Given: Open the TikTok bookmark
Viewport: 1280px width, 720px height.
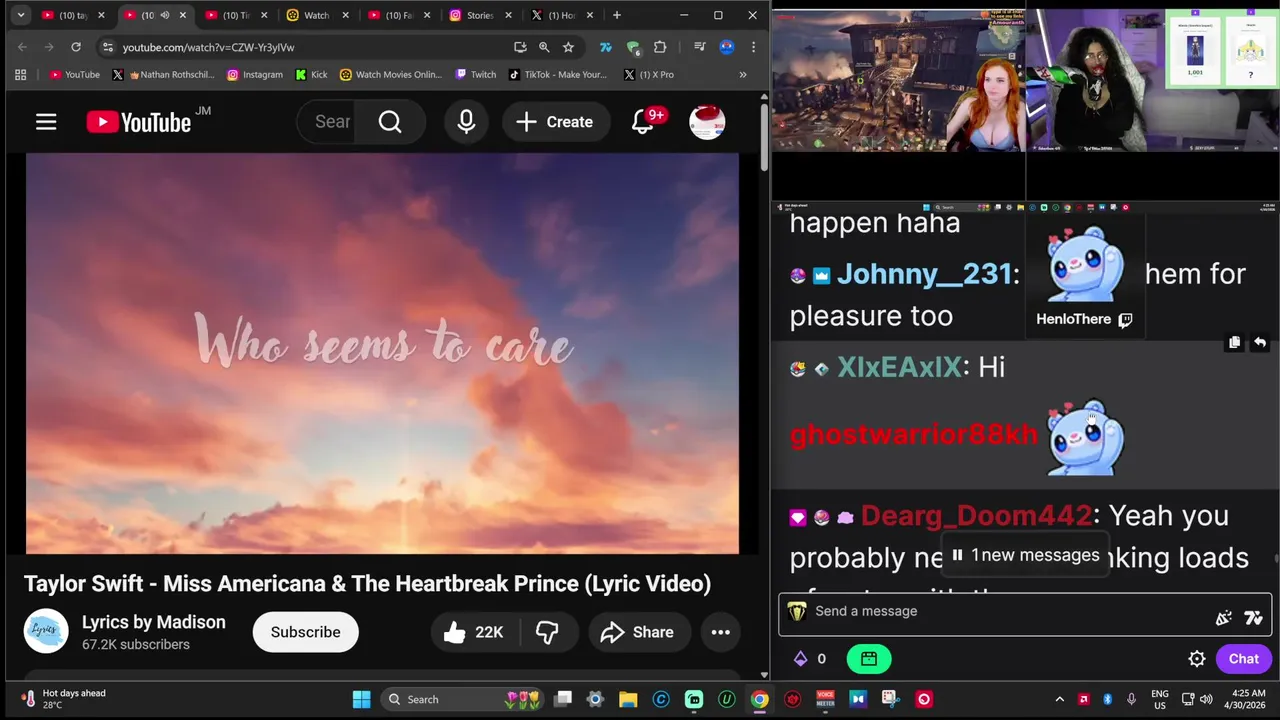Looking at the screenshot, I should [558, 74].
